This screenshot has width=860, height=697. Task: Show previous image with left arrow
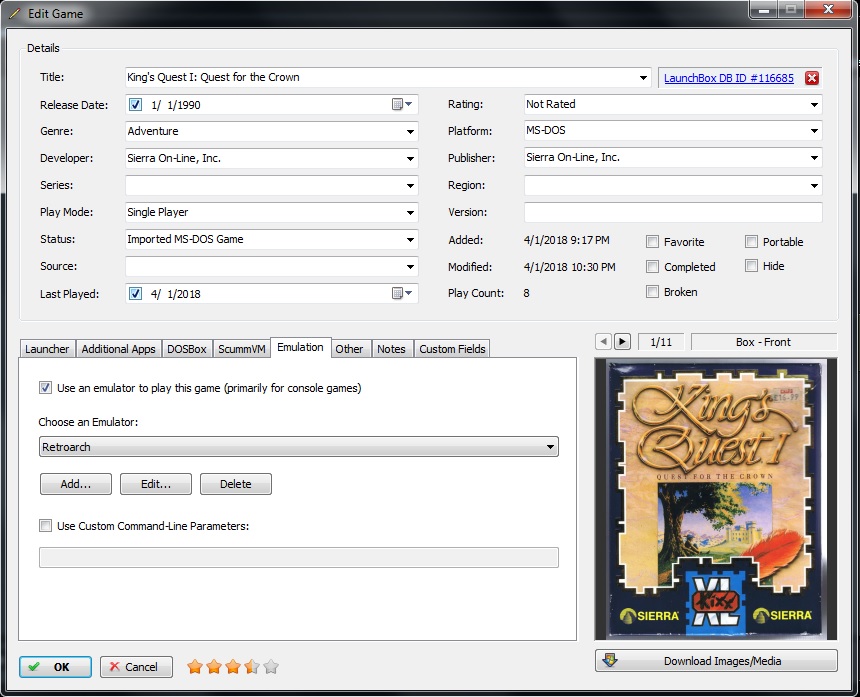click(x=603, y=342)
